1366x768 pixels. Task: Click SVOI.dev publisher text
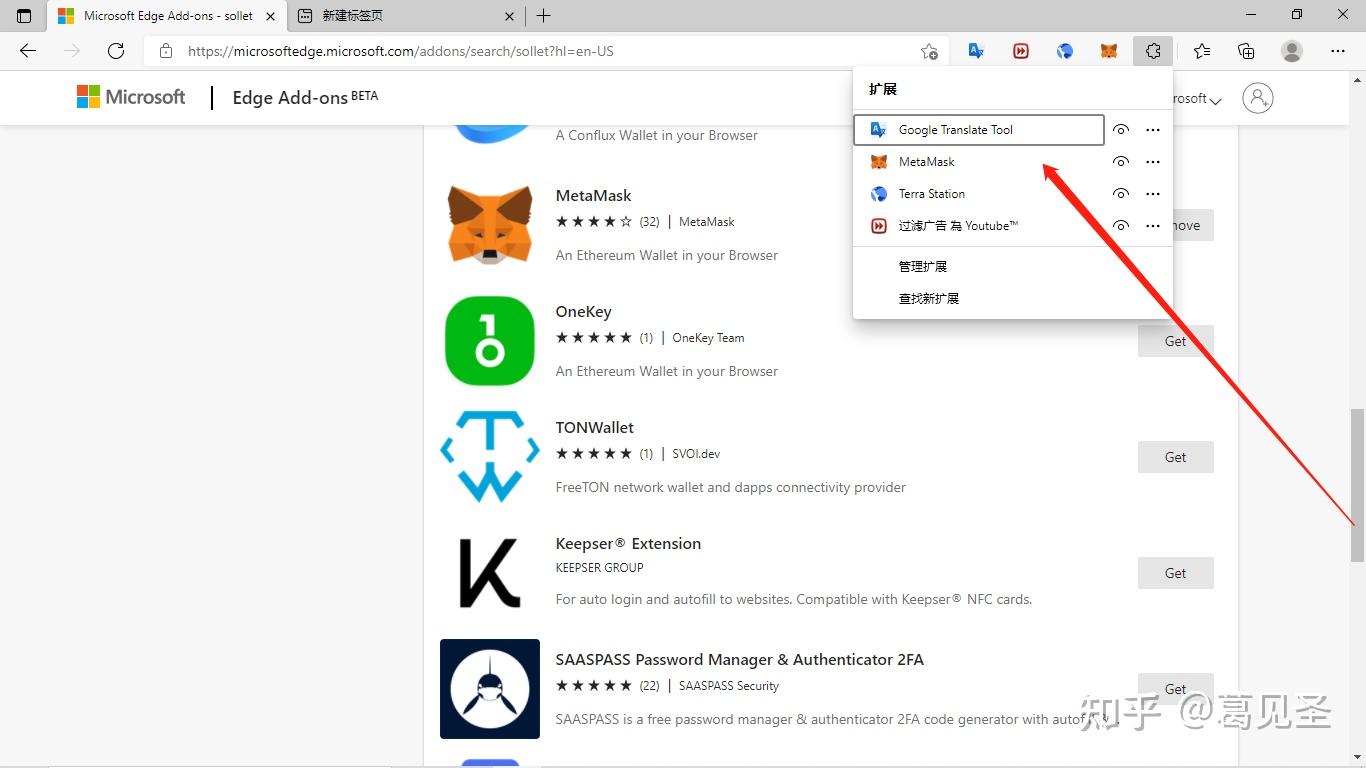[696, 454]
